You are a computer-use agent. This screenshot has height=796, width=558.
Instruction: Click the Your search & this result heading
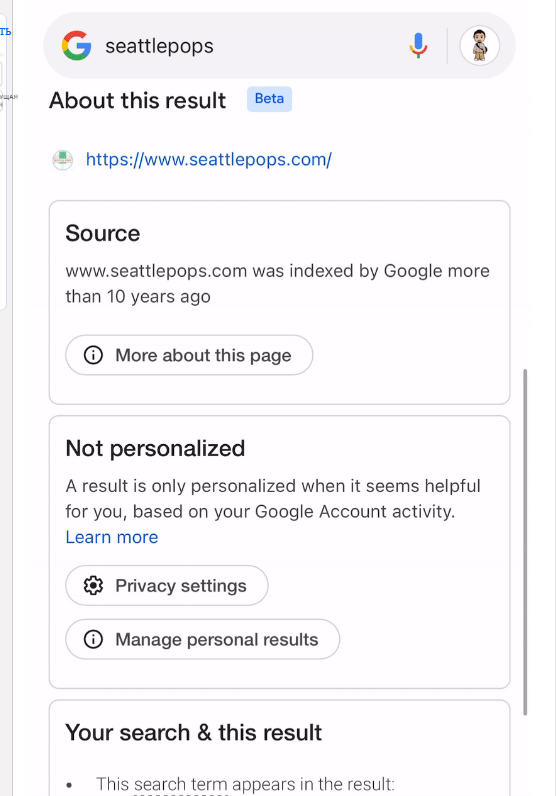193,733
